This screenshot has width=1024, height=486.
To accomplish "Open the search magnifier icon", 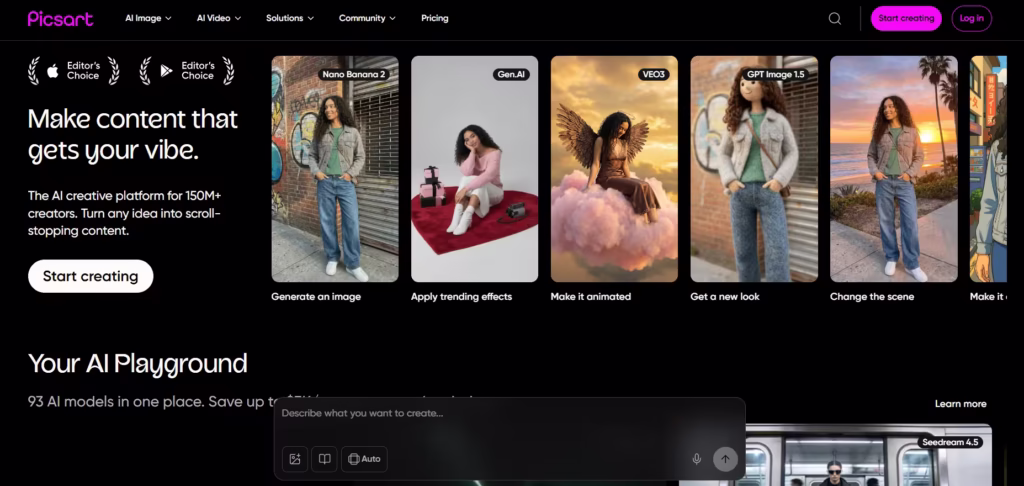I will click(835, 18).
